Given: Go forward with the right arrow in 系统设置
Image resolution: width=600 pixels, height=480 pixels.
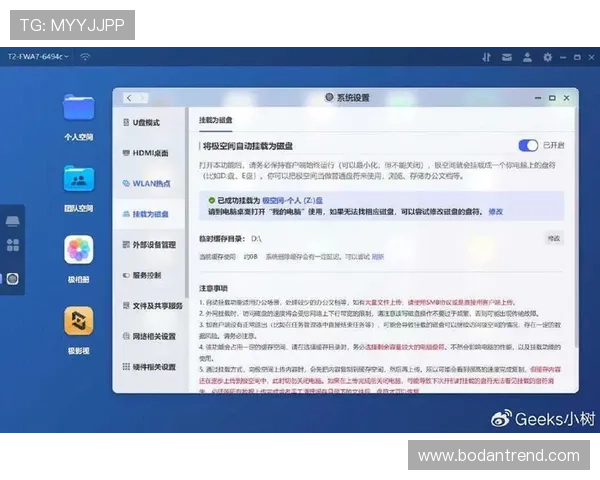Looking at the screenshot, I should (x=142, y=98).
